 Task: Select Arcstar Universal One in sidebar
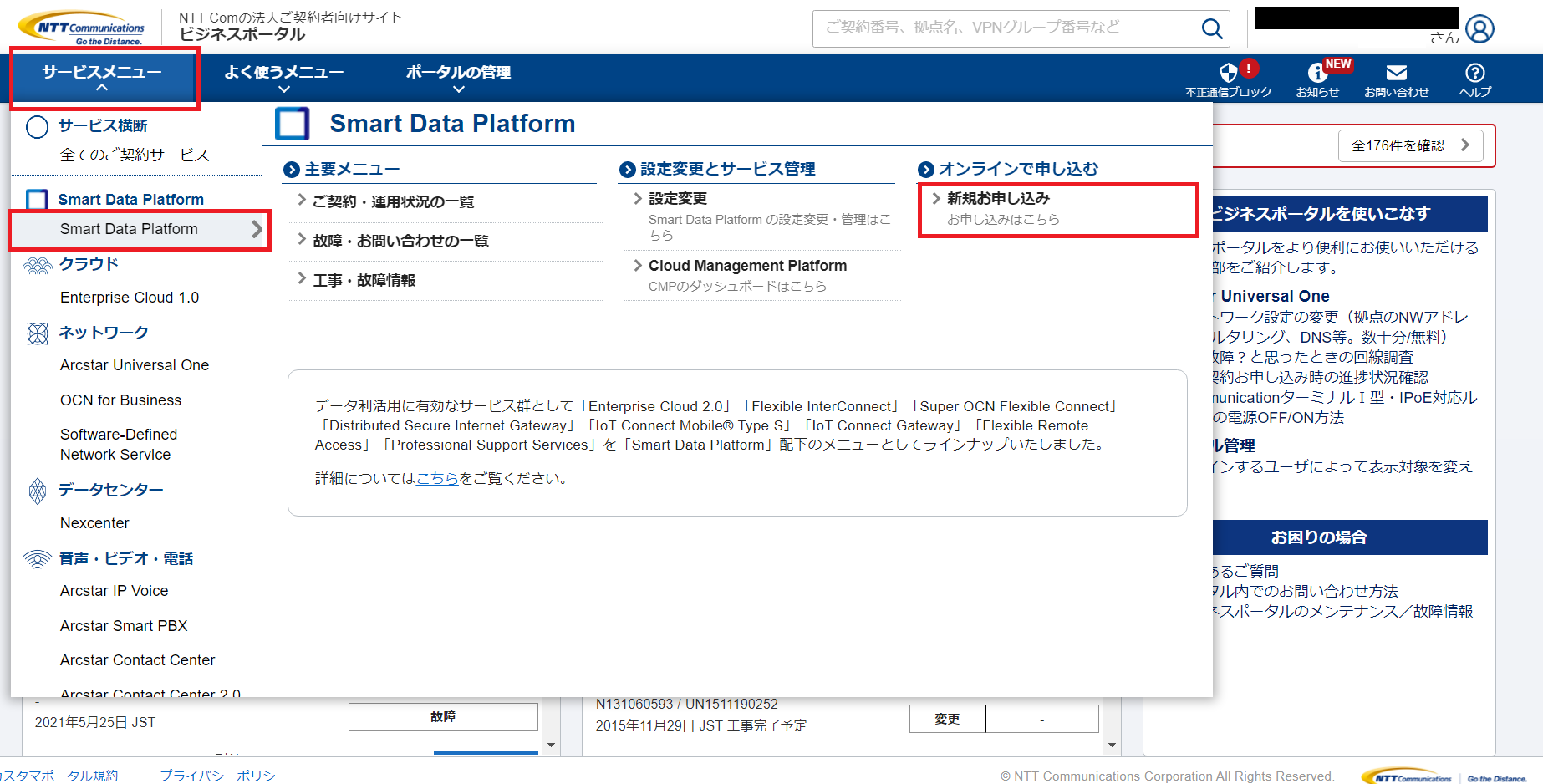135,365
